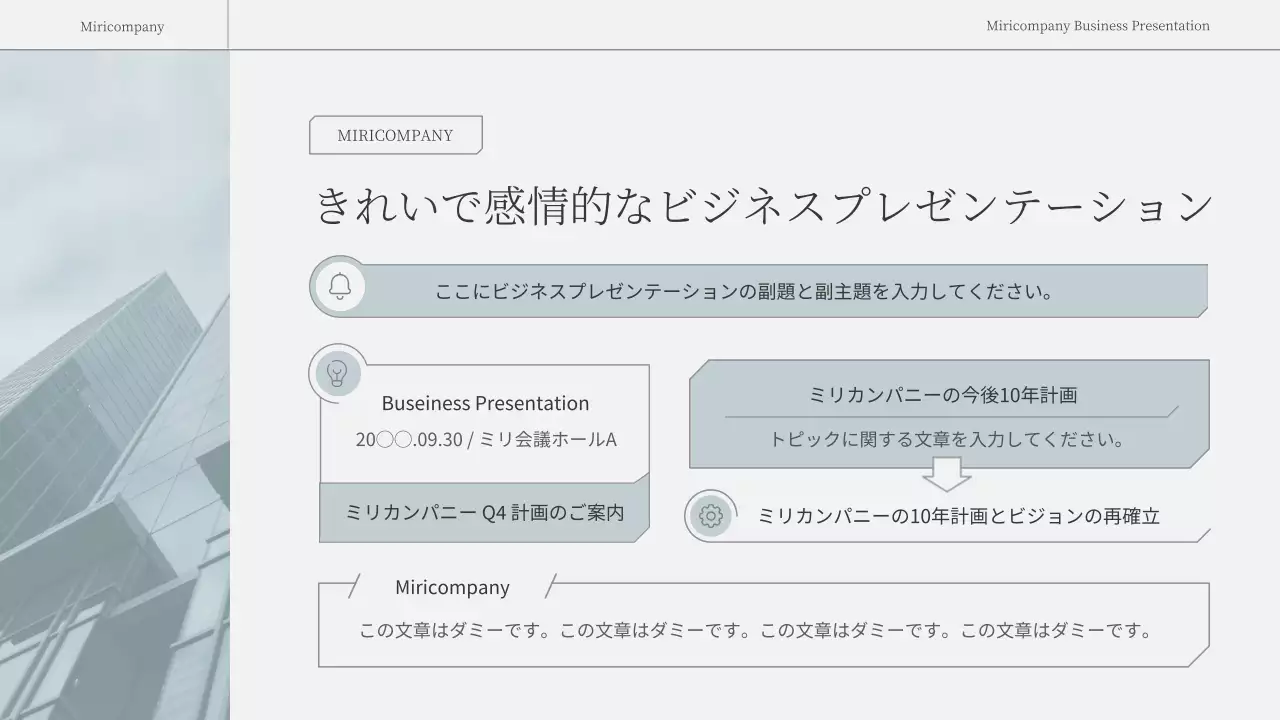Click the MIRICOMPANY label box at top
Image resolution: width=1280 pixels, height=720 pixels.
click(396, 134)
